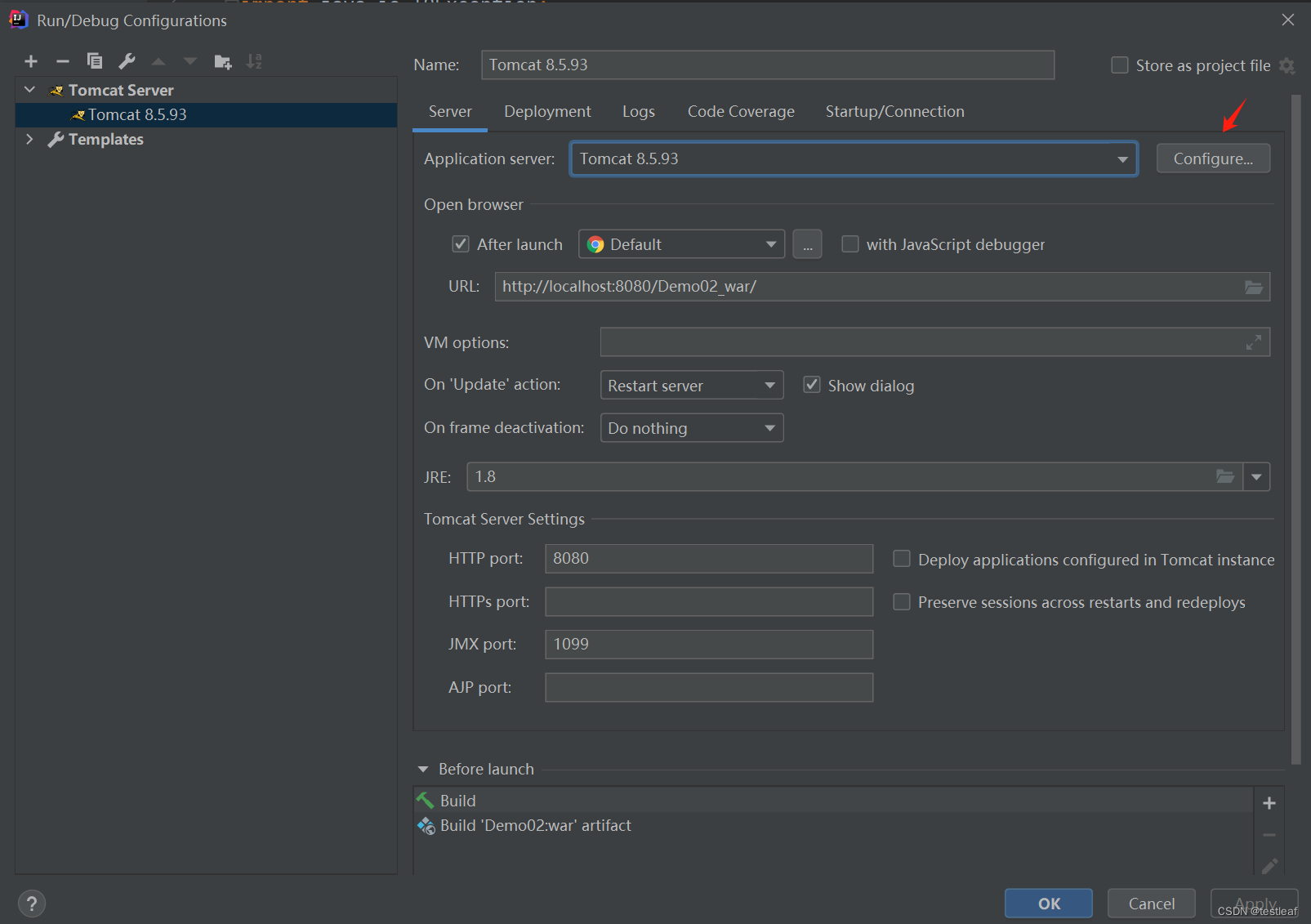Edit before launch task pencil icon
The image size is (1311, 924).
click(1269, 866)
